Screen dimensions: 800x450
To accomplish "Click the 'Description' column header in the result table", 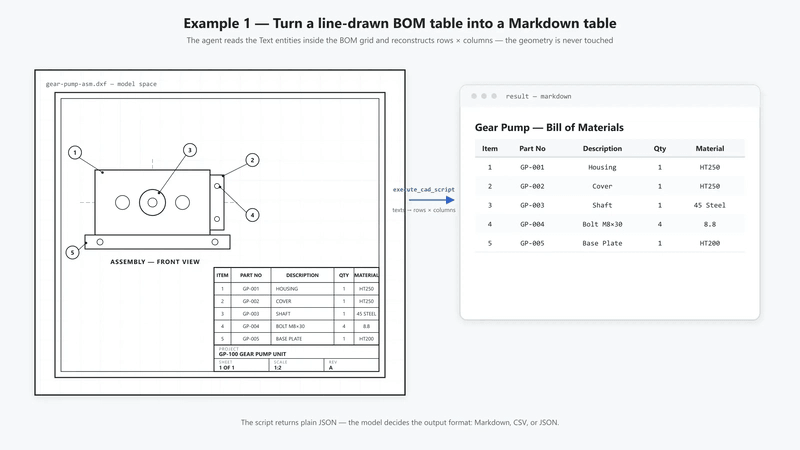I will pyautogui.click(x=602, y=148).
